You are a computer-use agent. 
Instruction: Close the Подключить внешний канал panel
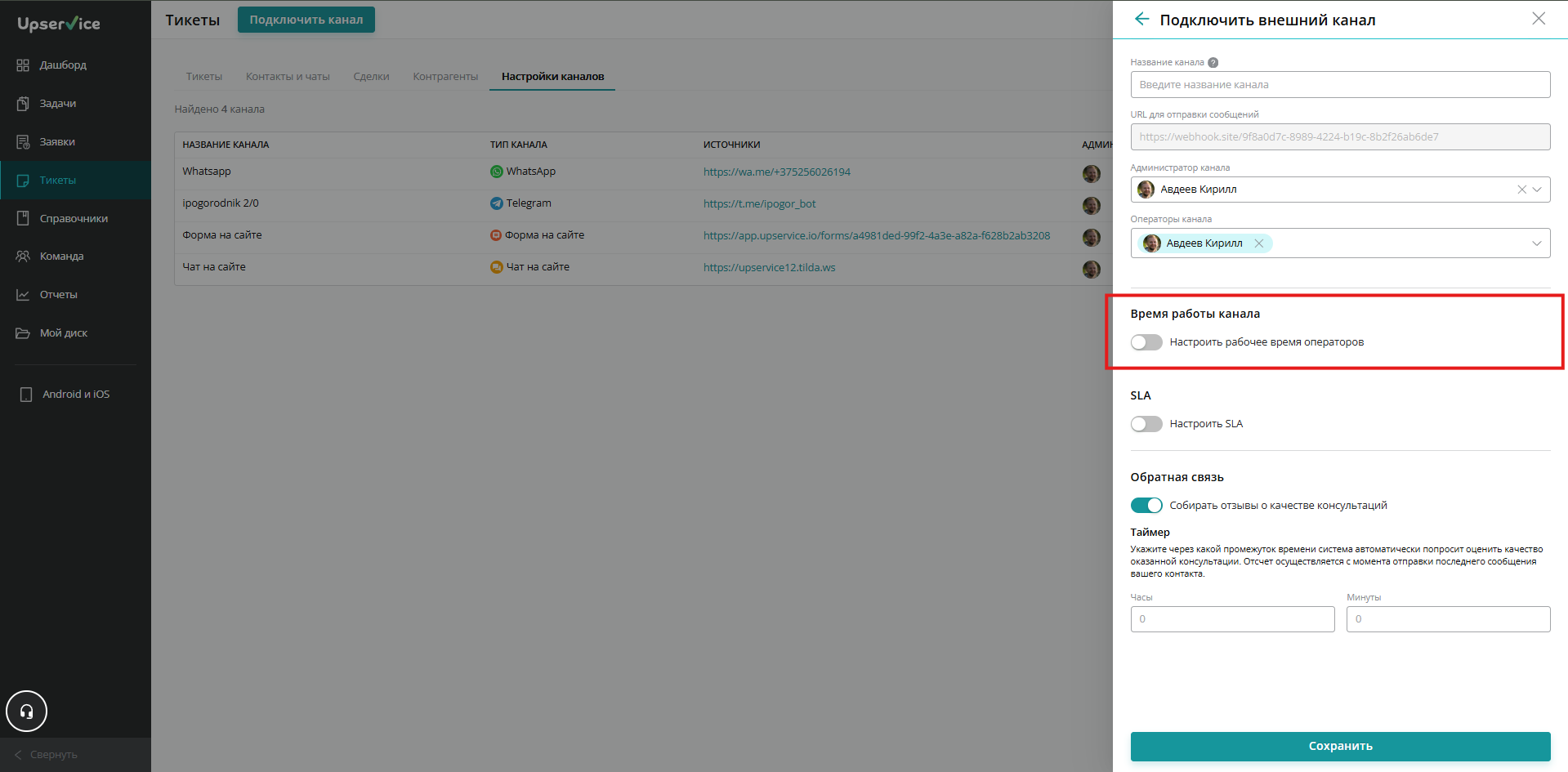tap(1539, 19)
